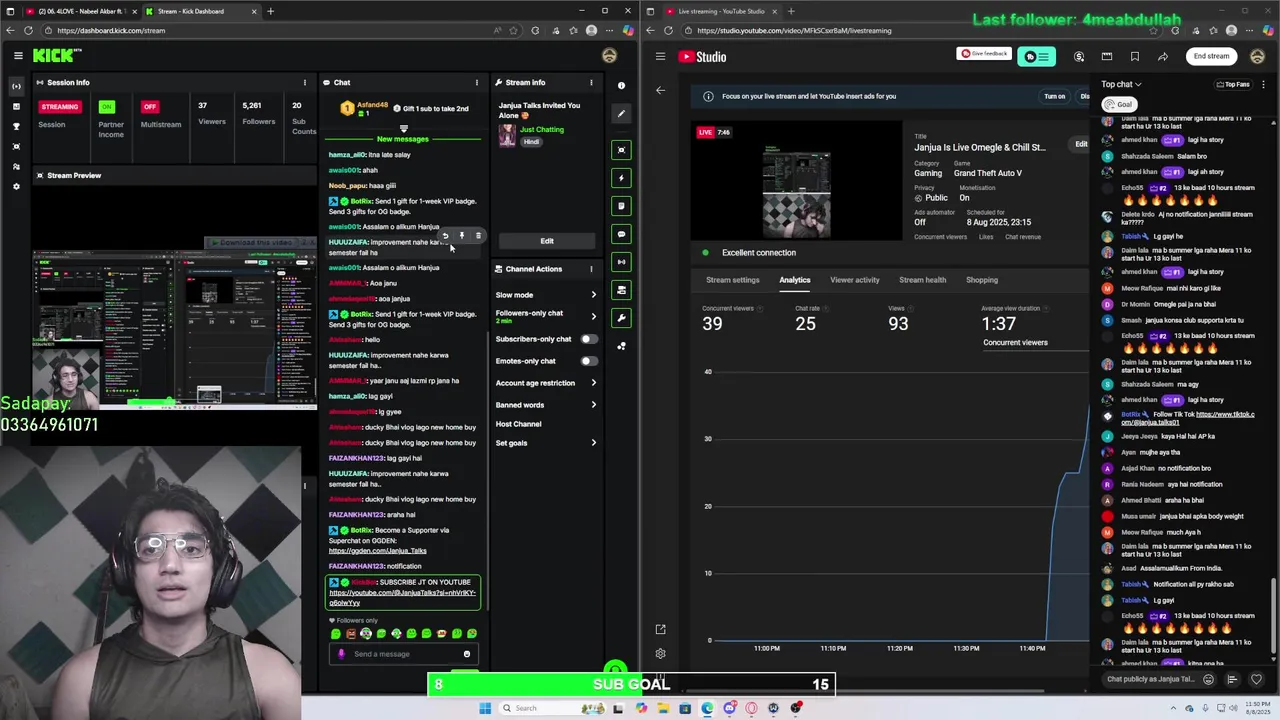Click the trophy icon in Kick sidebar
This screenshot has width=1280, height=720.
click(16, 126)
